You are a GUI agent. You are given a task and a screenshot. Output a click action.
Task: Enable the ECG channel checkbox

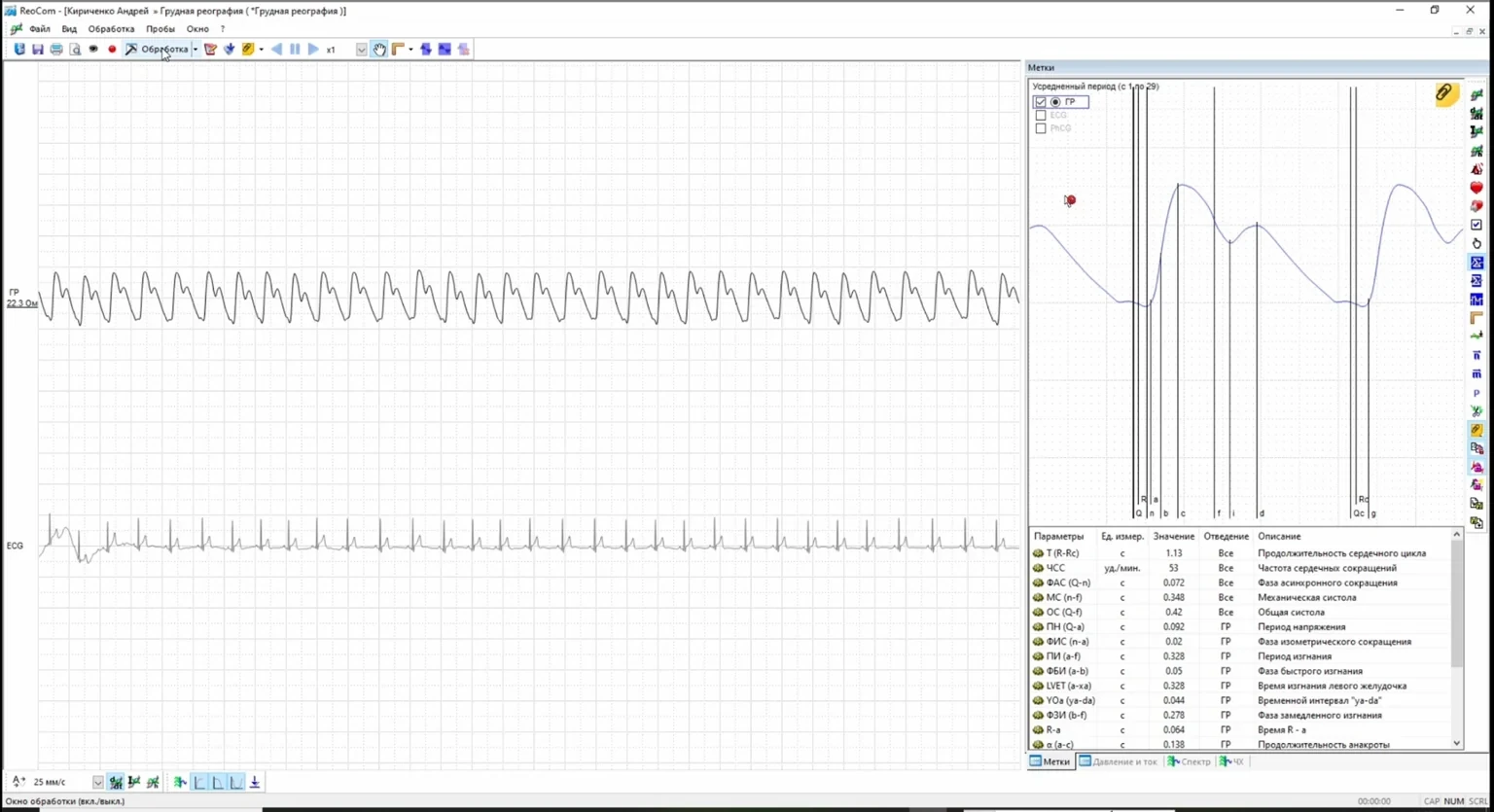(x=1041, y=115)
